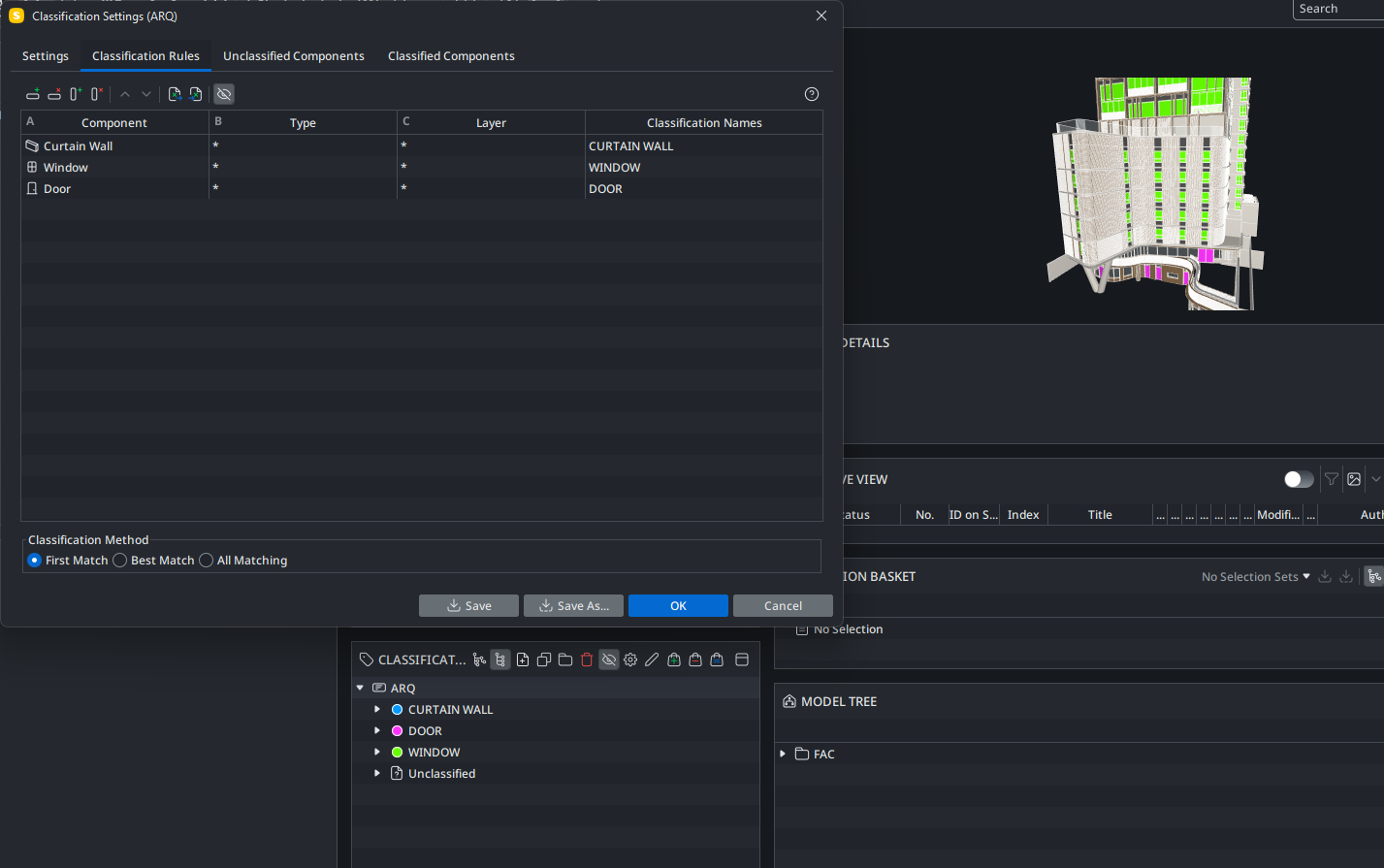This screenshot has width=1384, height=868.
Task: Switch to the Classification Rules tab
Action: tap(145, 56)
